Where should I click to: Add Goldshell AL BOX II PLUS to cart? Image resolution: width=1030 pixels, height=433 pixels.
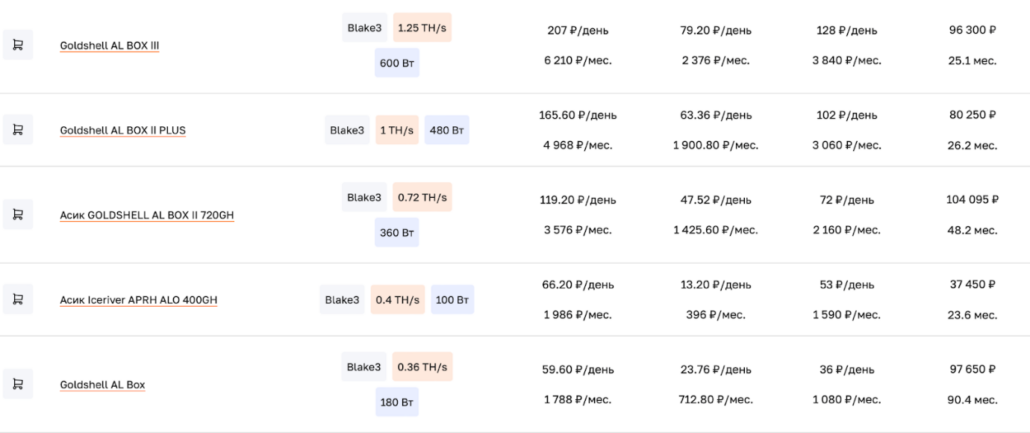click(17, 129)
